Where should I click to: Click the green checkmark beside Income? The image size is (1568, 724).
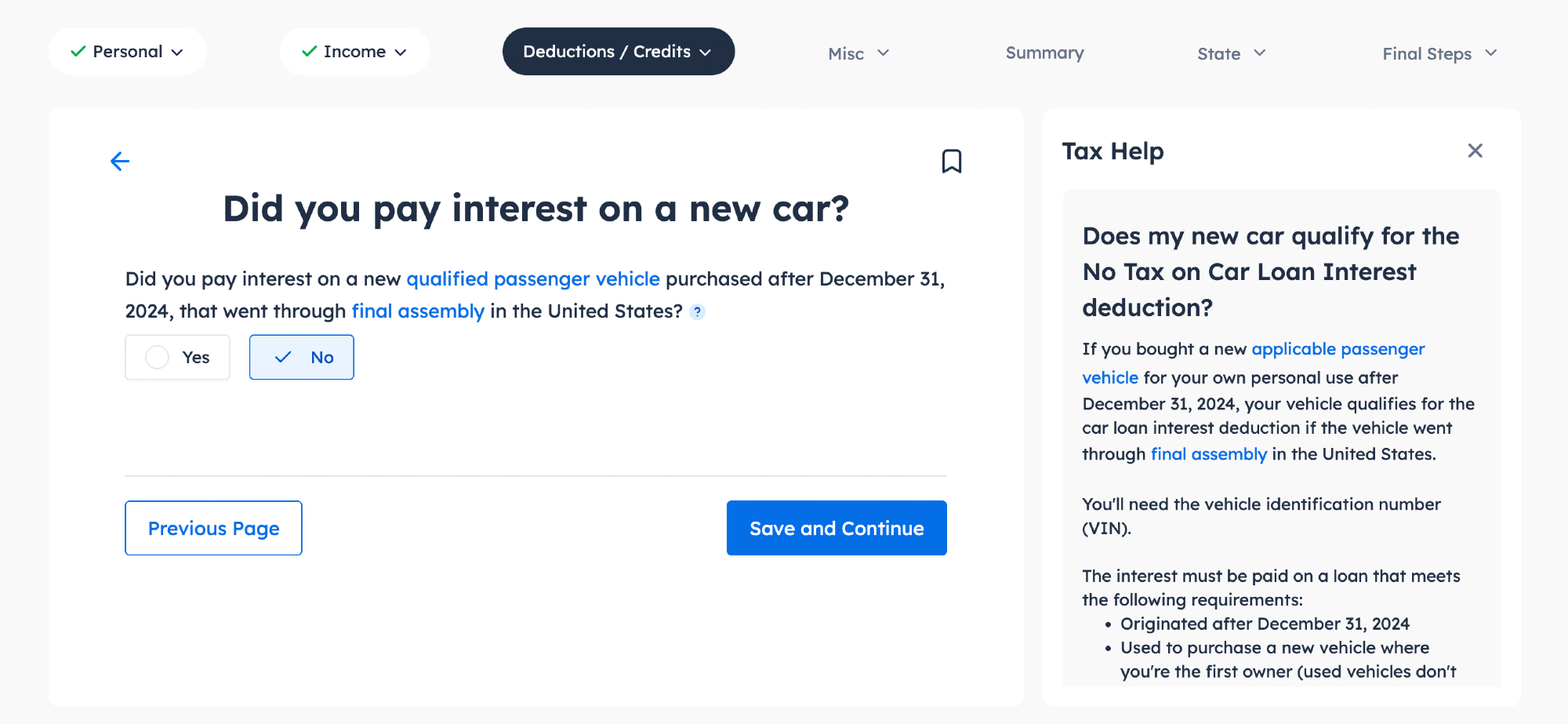310,52
